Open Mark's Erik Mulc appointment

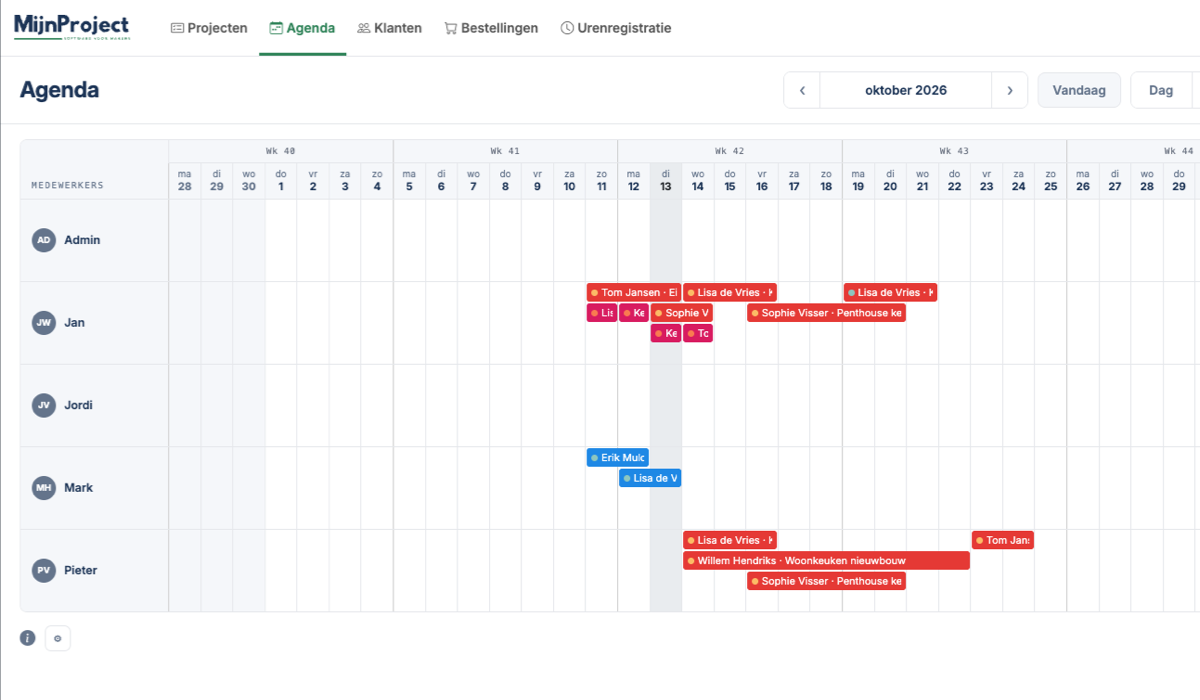click(x=618, y=458)
